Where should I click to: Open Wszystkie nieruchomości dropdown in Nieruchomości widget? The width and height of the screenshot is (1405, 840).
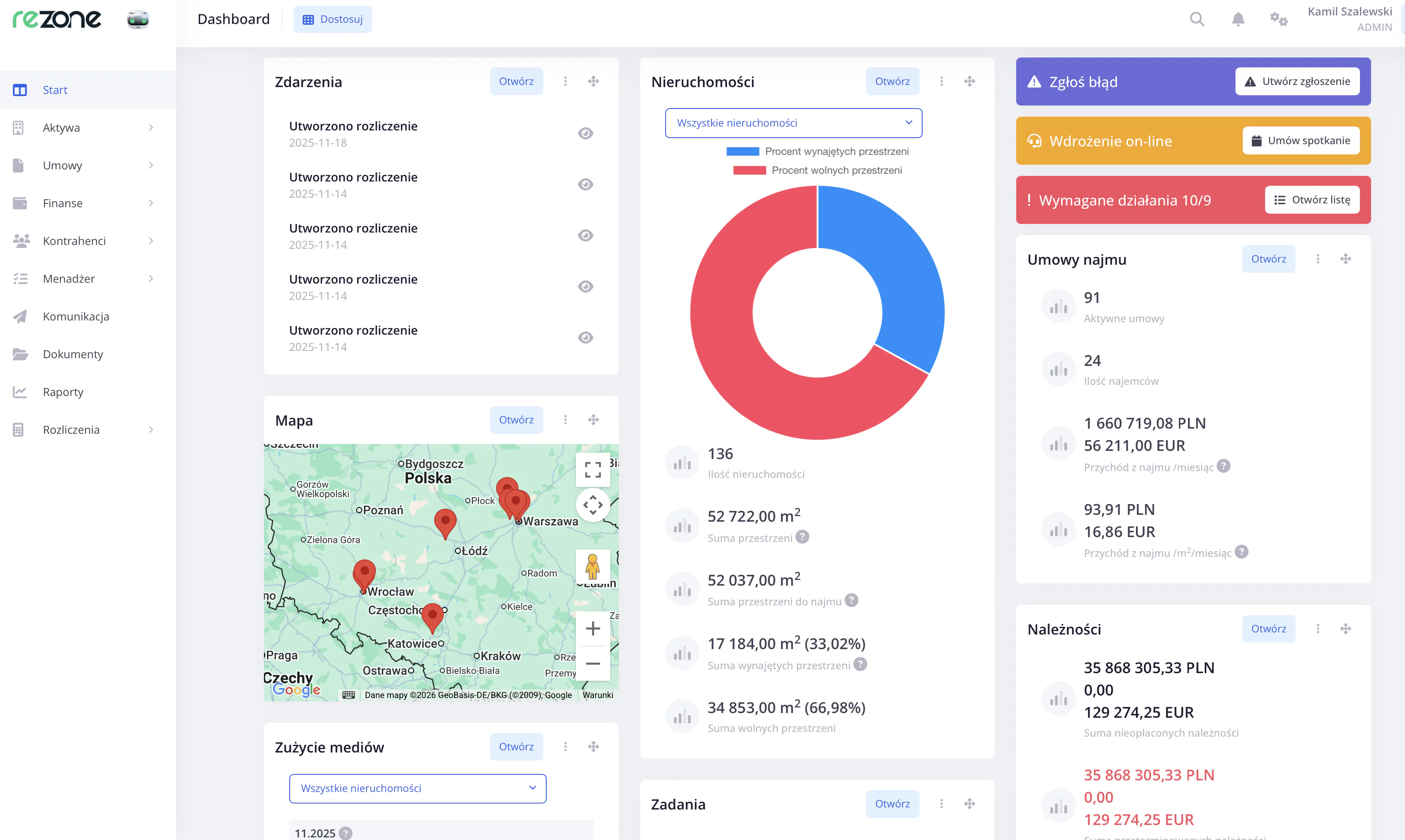point(793,123)
